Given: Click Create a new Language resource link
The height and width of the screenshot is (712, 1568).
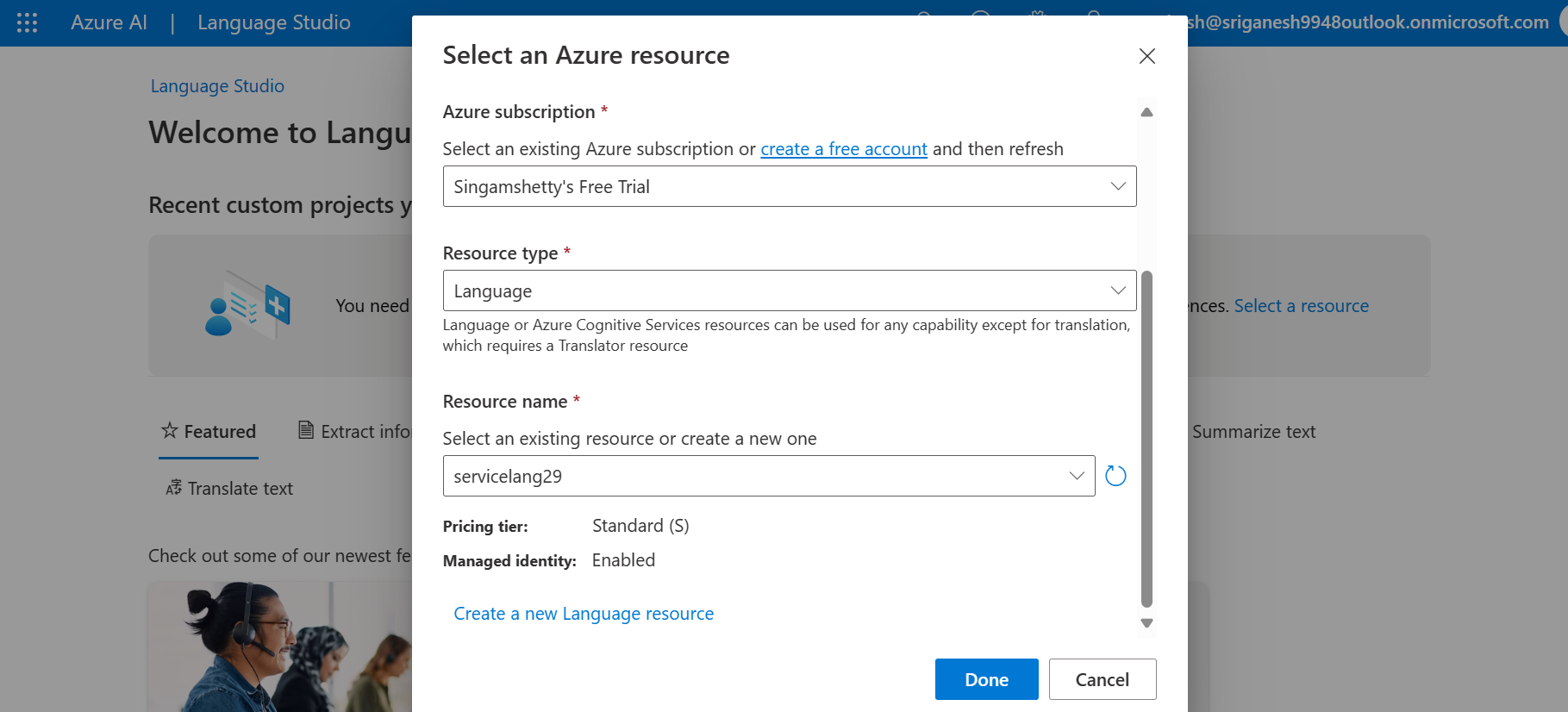Looking at the screenshot, I should (584, 614).
